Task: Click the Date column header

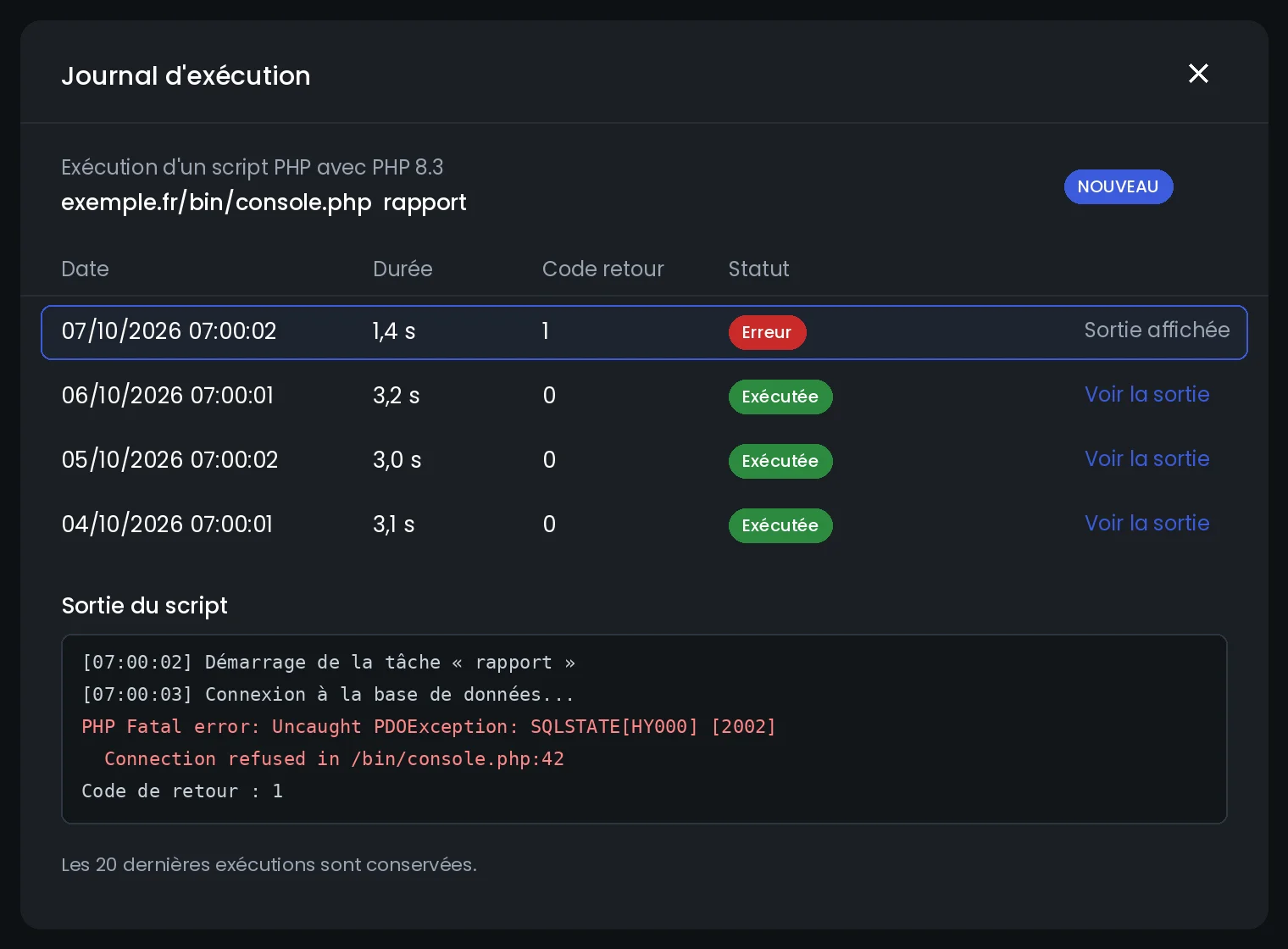Action: tap(86, 269)
